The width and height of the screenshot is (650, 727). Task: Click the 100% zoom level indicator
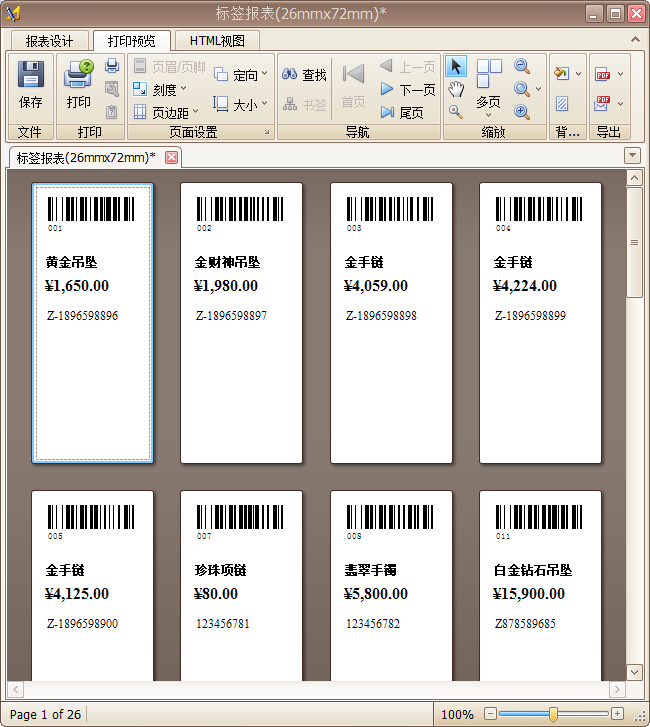457,714
